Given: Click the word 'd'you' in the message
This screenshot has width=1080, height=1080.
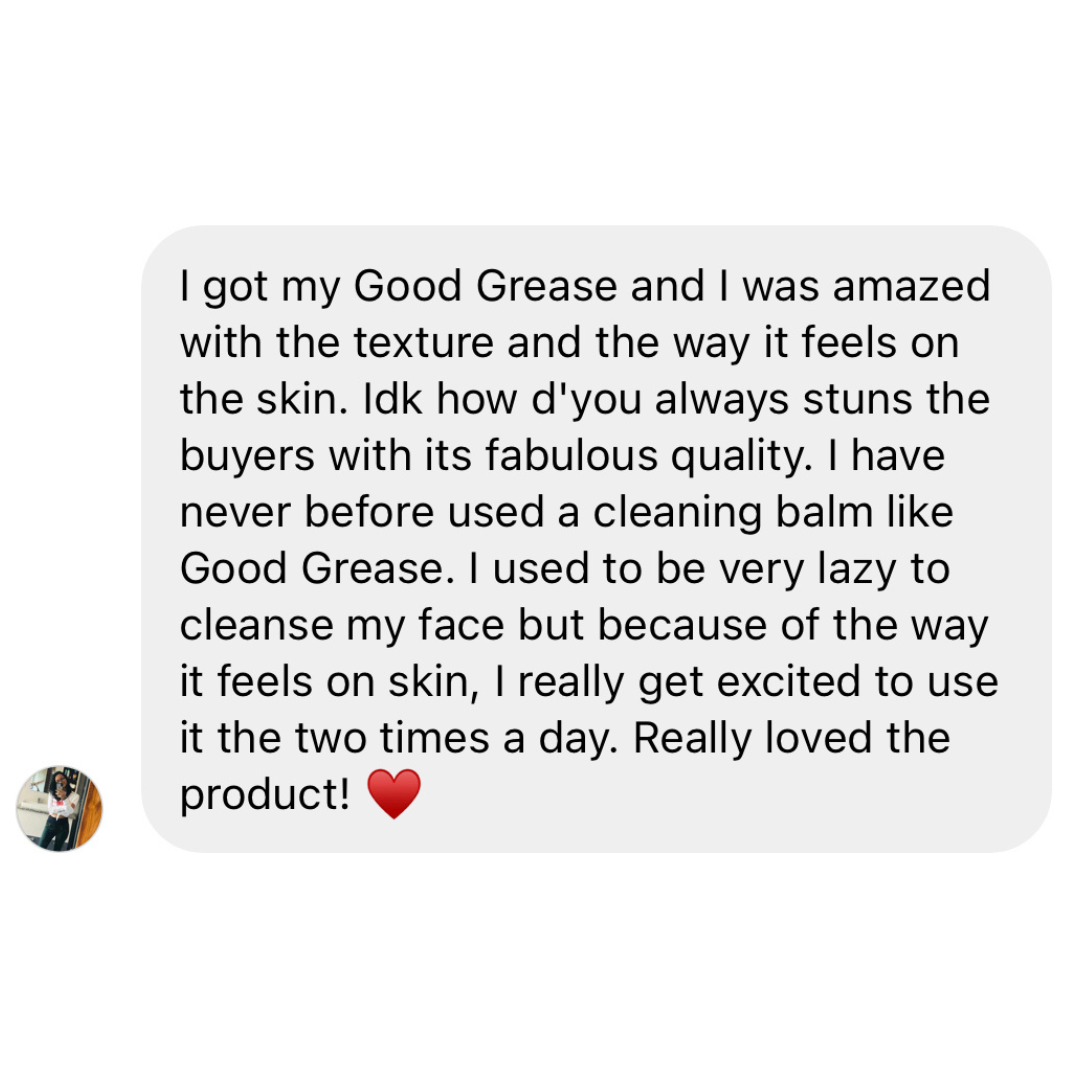Looking at the screenshot, I should (587, 400).
